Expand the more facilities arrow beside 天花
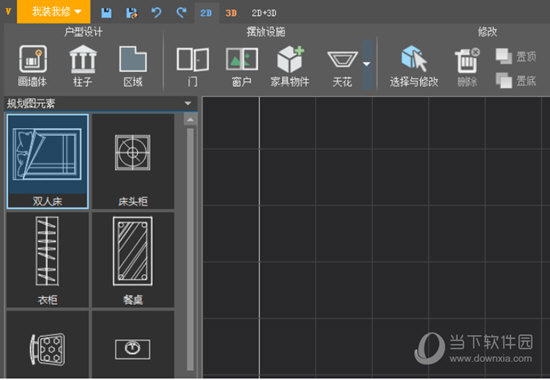The image size is (550, 380). tap(367, 64)
